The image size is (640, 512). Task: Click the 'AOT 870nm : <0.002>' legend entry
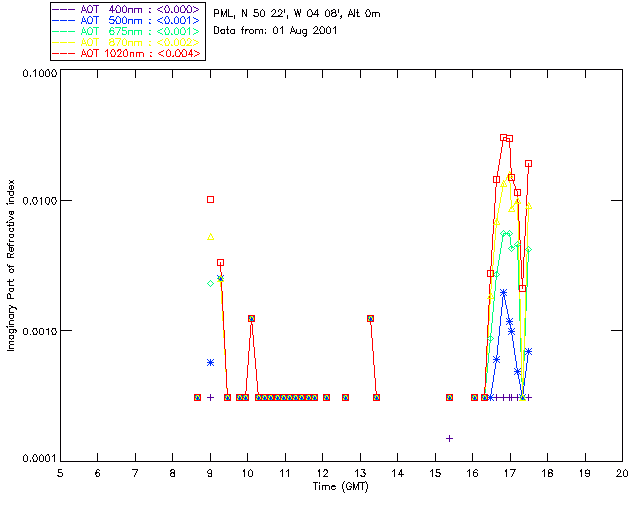127,42
